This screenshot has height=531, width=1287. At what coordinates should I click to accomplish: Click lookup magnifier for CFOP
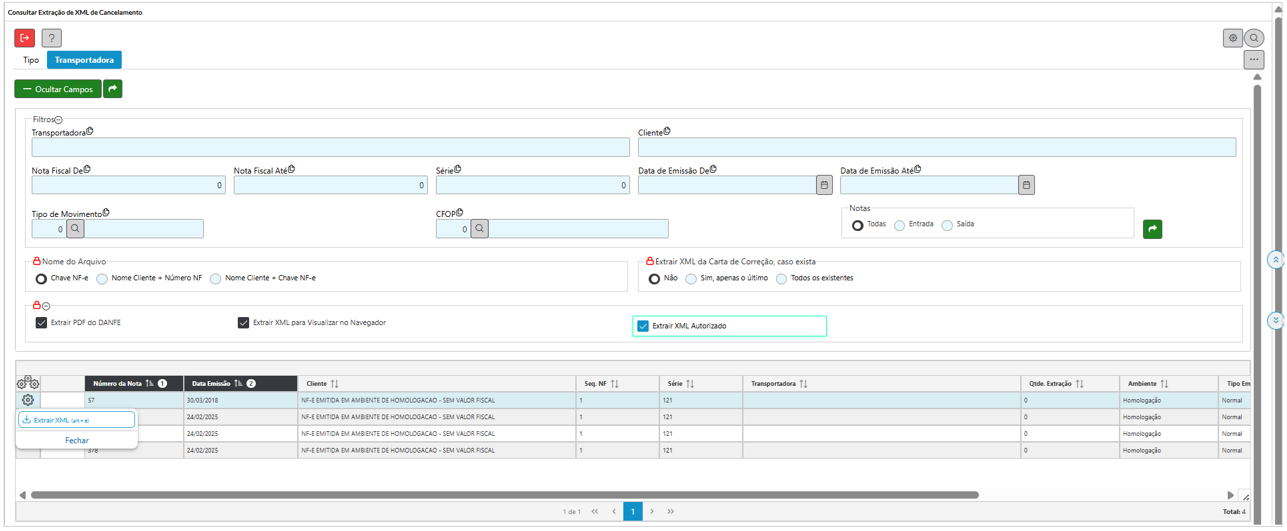pos(480,229)
